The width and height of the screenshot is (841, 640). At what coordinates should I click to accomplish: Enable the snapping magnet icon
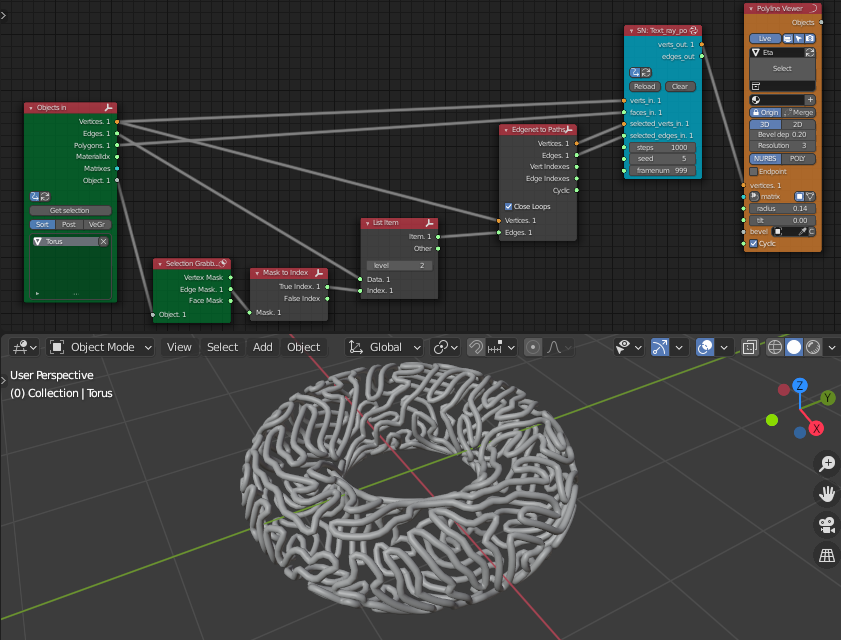(x=476, y=347)
